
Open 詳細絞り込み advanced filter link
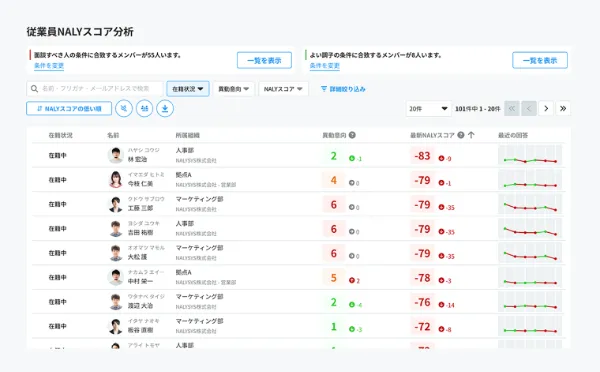pyautogui.click(x=343, y=89)
